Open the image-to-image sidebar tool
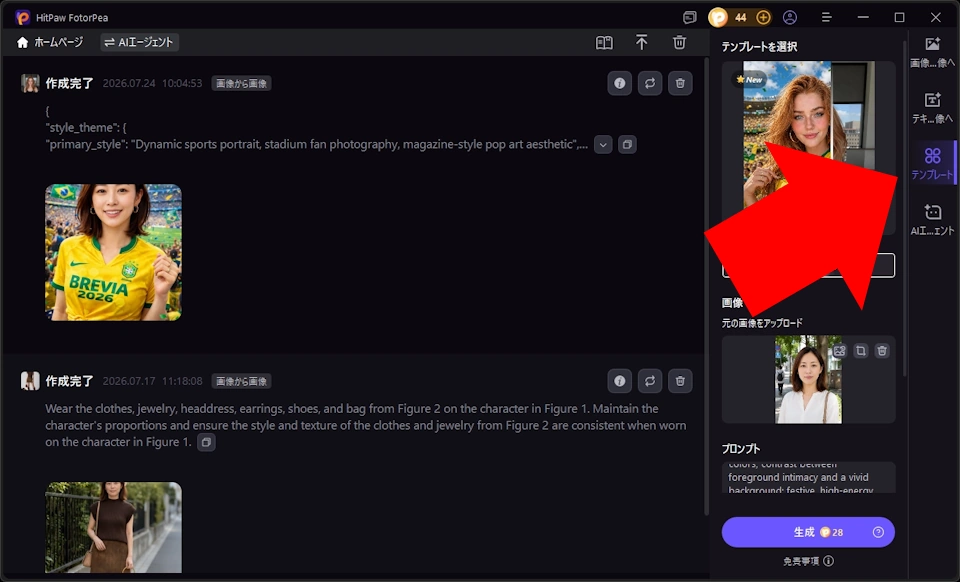The height and width of the screenshot is (582, 960). 932,52
